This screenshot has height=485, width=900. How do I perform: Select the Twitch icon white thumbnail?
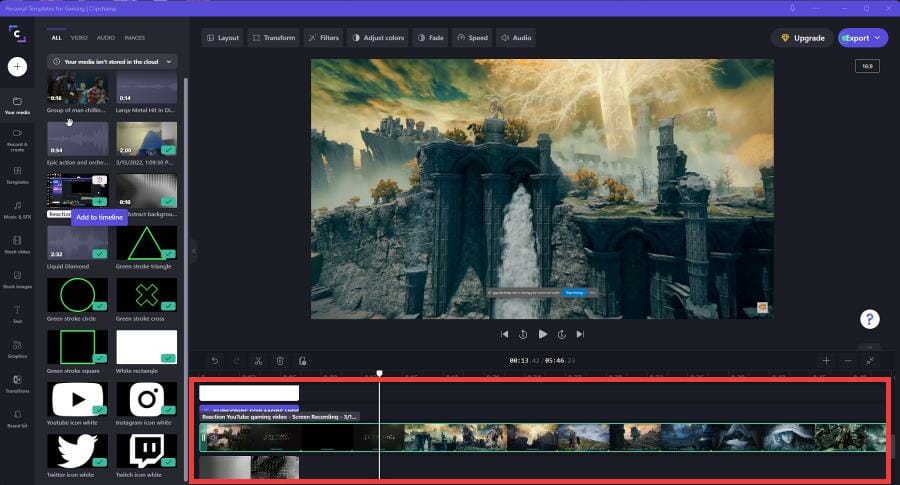click(x=146, y=451)
